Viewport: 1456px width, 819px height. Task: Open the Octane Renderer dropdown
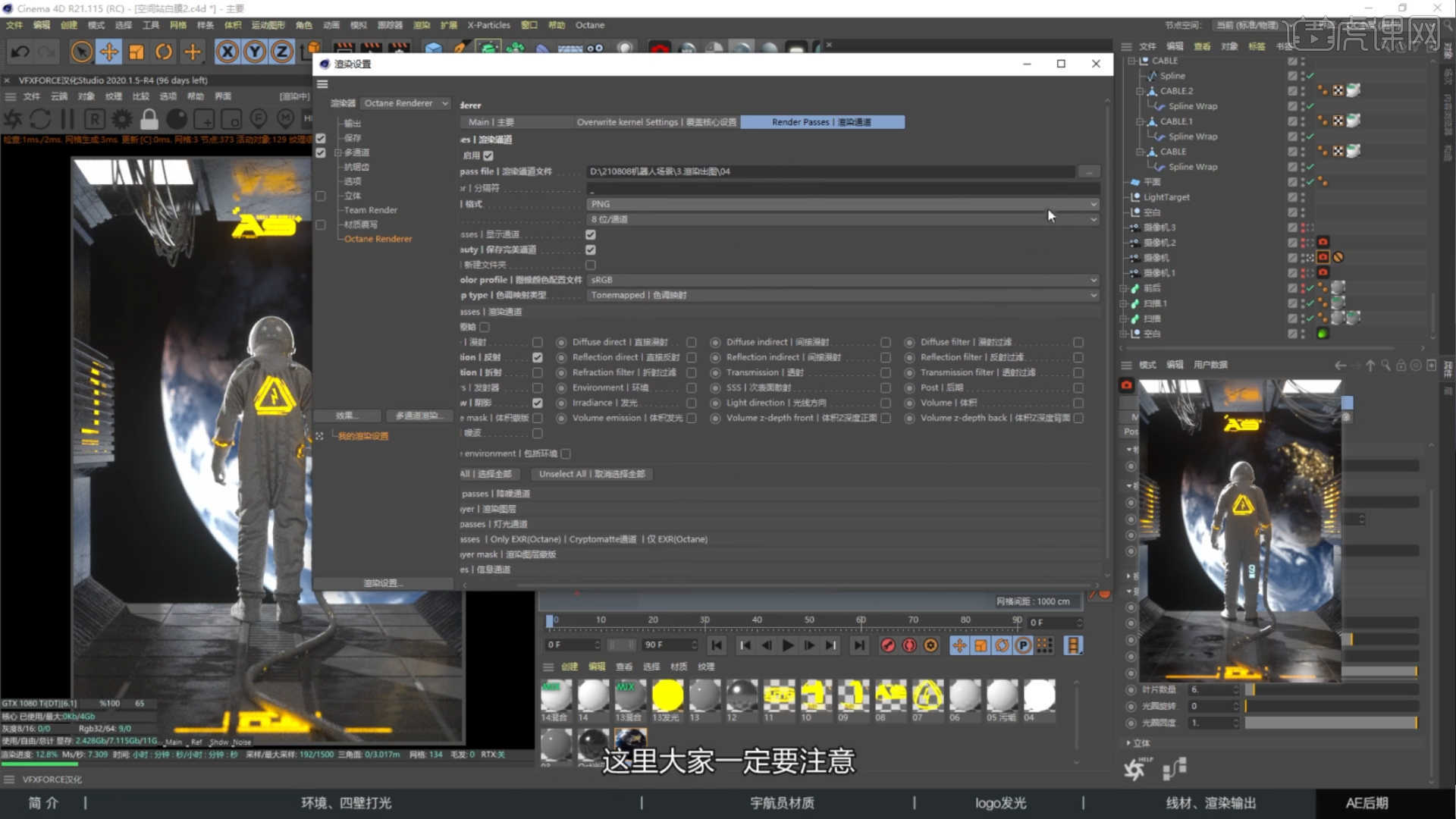click(x=406, y=103)
